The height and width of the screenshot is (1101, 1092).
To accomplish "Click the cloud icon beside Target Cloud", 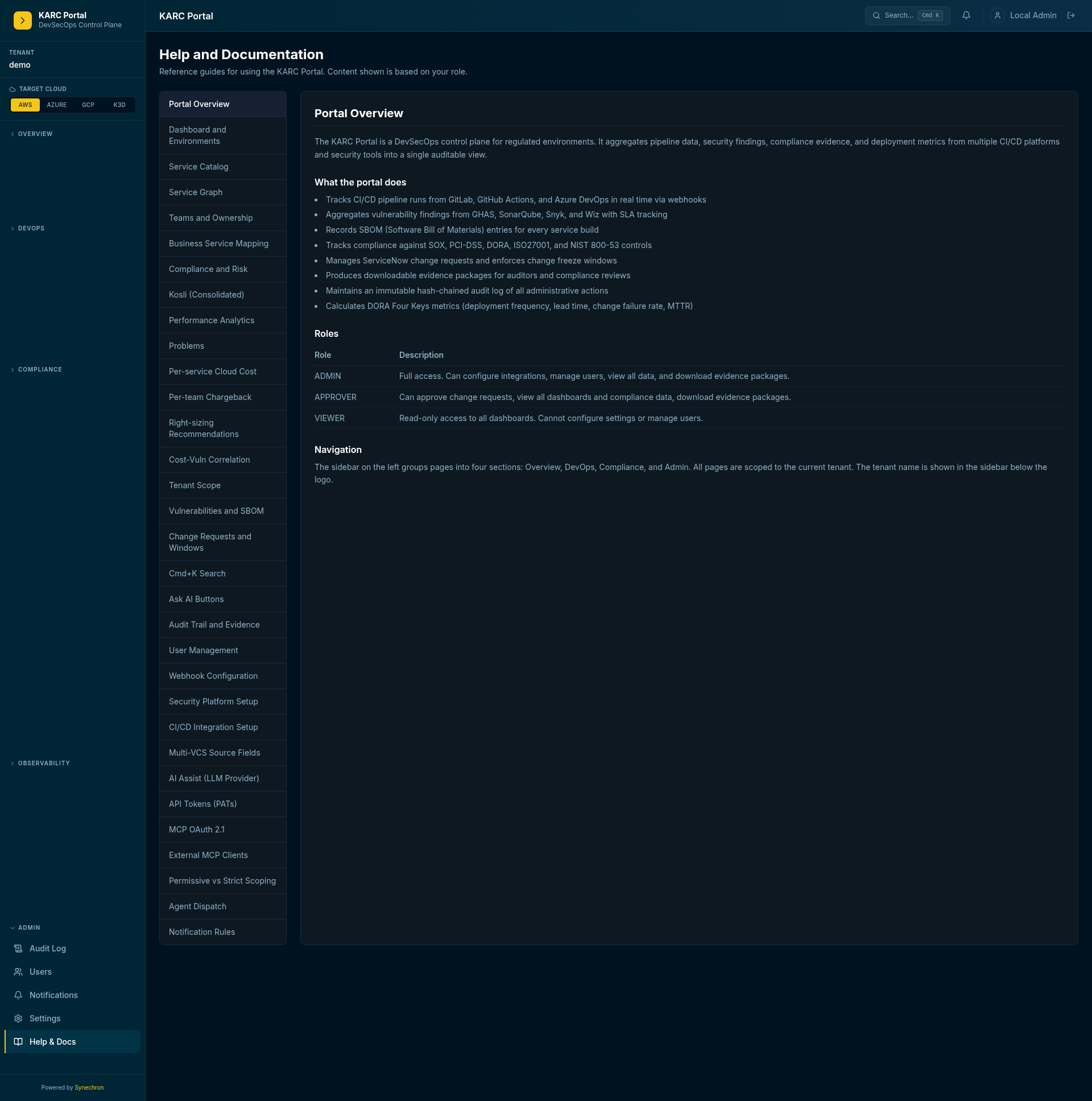I will pyautogui.click(x=13, y=89).
